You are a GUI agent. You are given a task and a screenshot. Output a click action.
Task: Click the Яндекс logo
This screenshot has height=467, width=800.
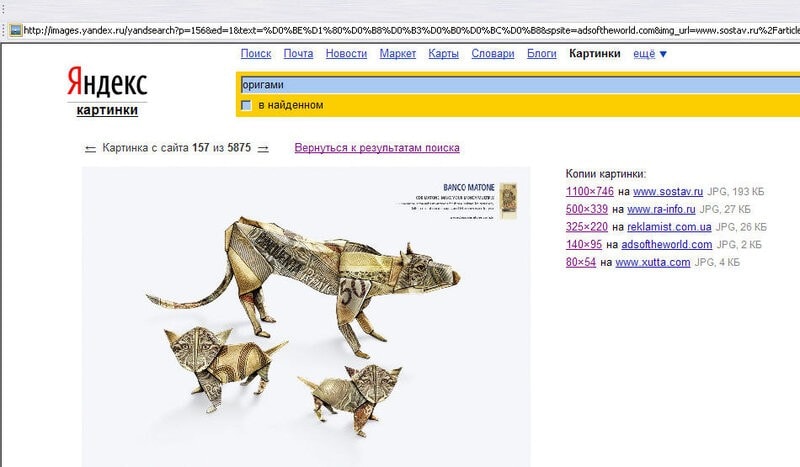click(107, 81)
